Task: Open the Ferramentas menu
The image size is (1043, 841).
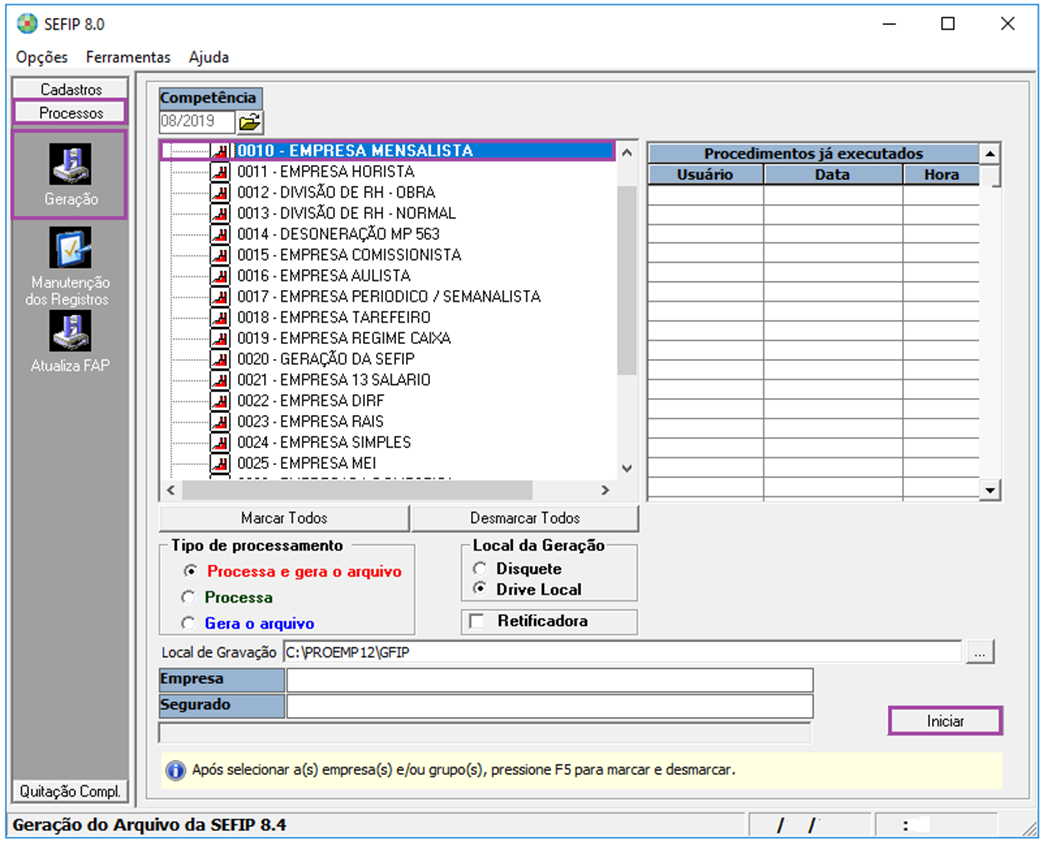Action: 128,57
